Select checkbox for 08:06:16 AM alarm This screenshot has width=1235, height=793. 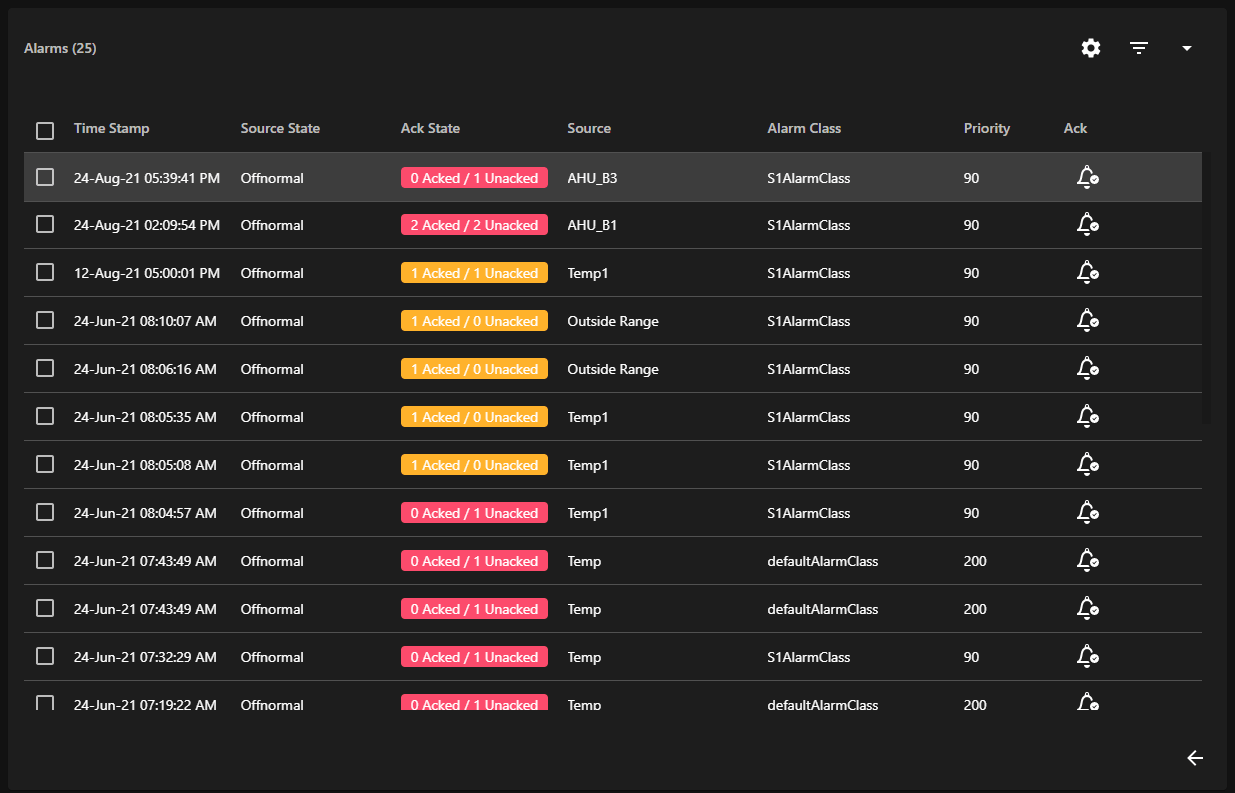(45, 368)
